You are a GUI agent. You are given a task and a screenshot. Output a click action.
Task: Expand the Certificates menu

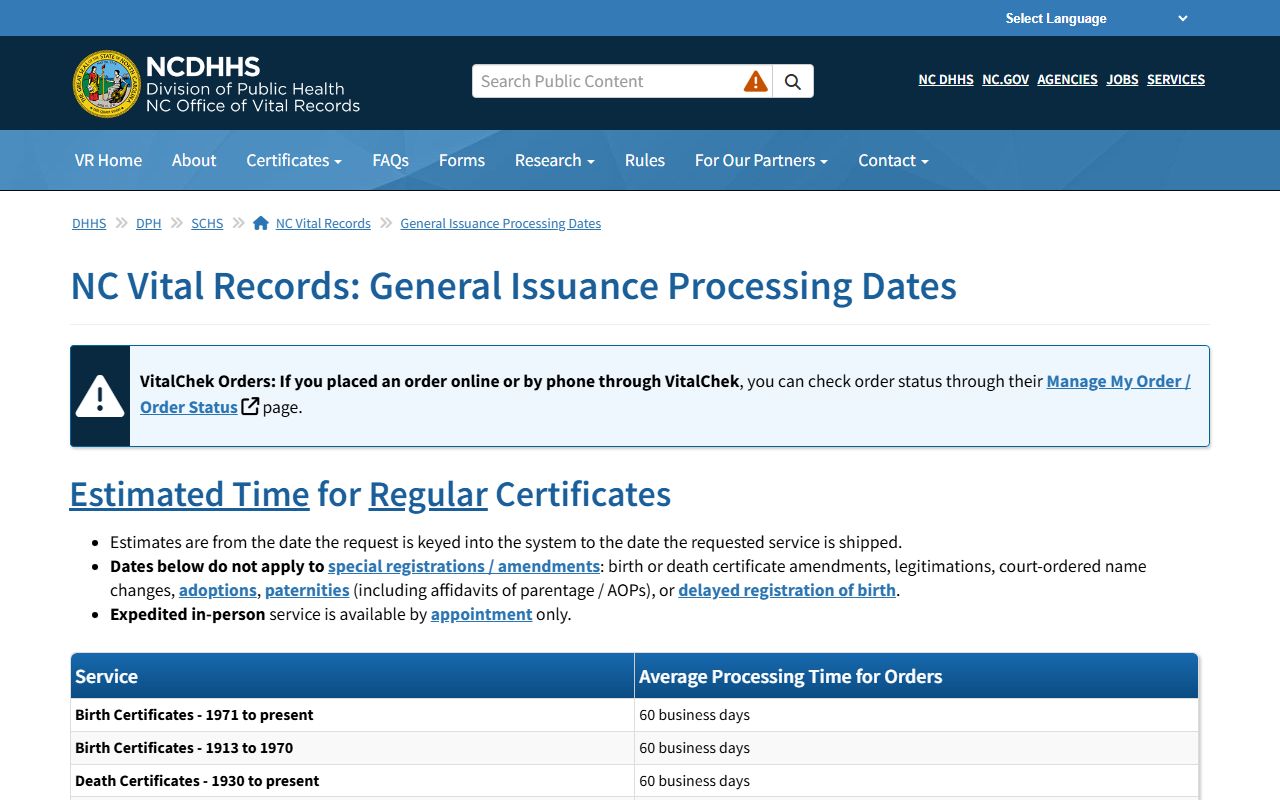tap(294, 160)
